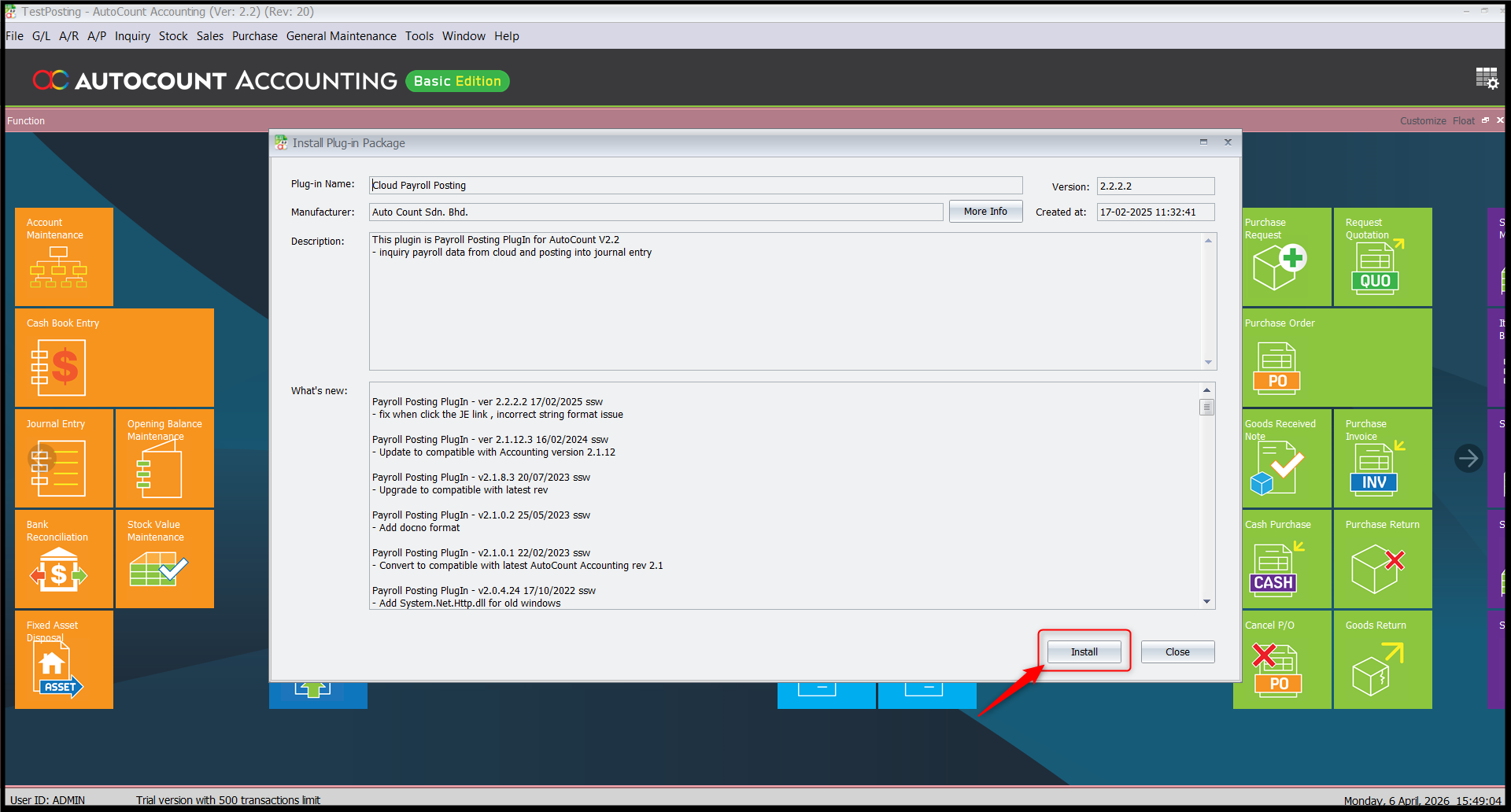
Task: Open the Purchase Invoice tile
Action: pyautogui.click(x=1383, y=458)
